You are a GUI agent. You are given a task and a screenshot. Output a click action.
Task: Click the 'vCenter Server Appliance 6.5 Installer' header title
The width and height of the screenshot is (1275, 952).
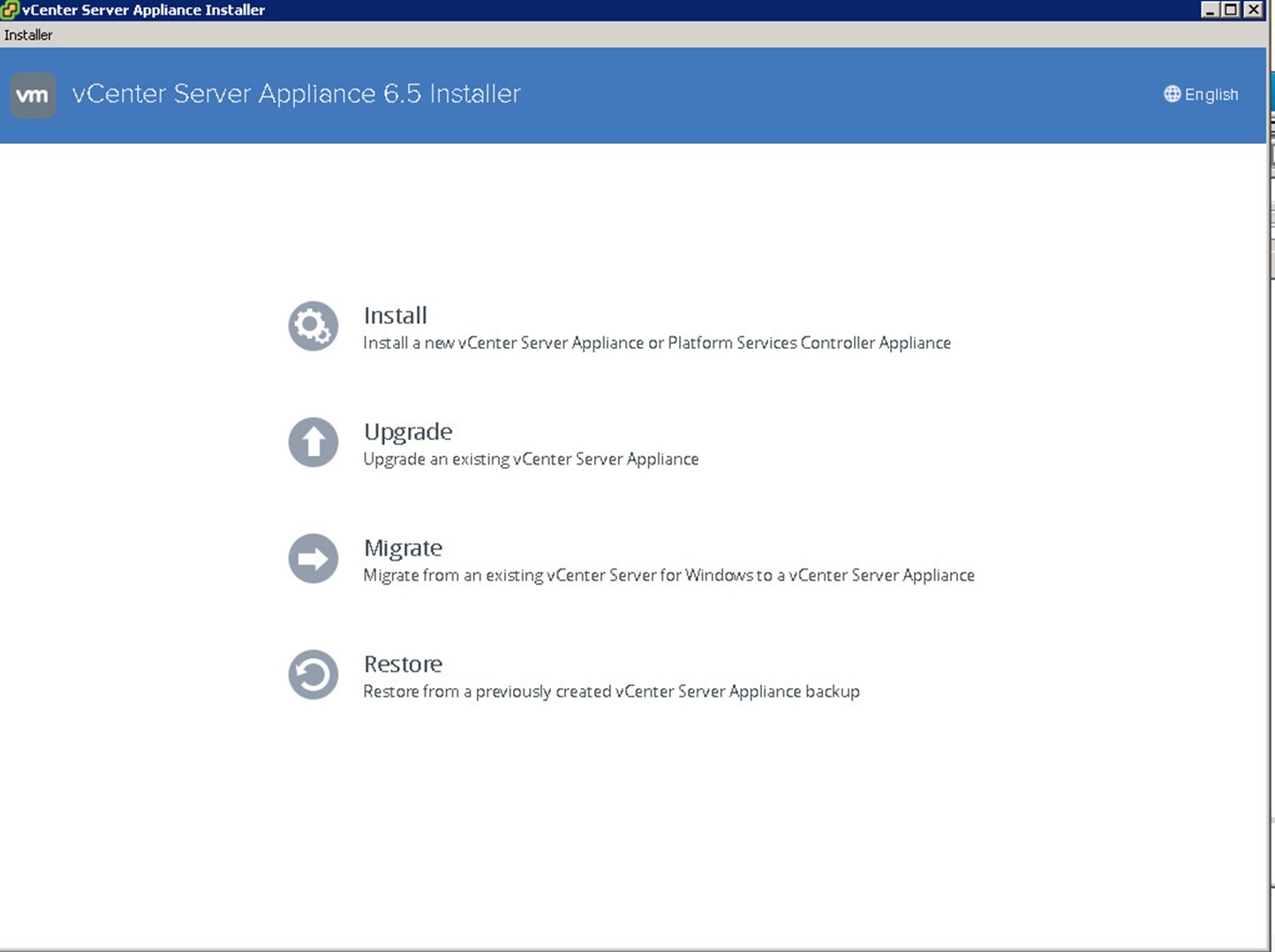click(x=297, y=94)
